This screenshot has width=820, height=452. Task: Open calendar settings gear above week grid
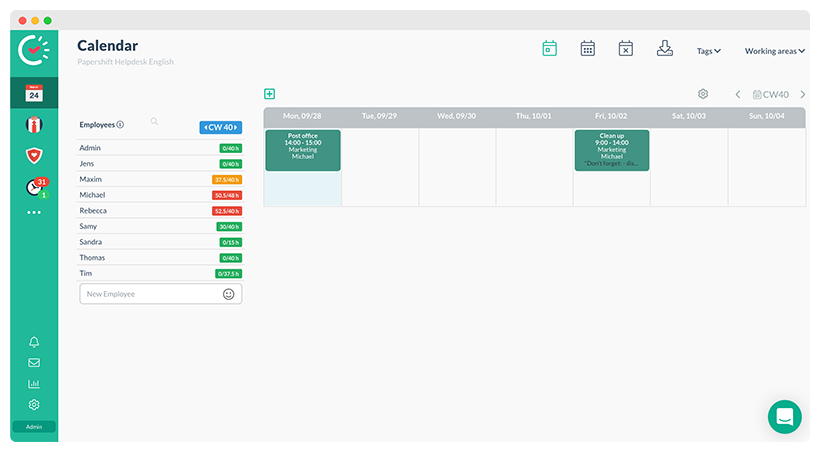coord(703,94)
